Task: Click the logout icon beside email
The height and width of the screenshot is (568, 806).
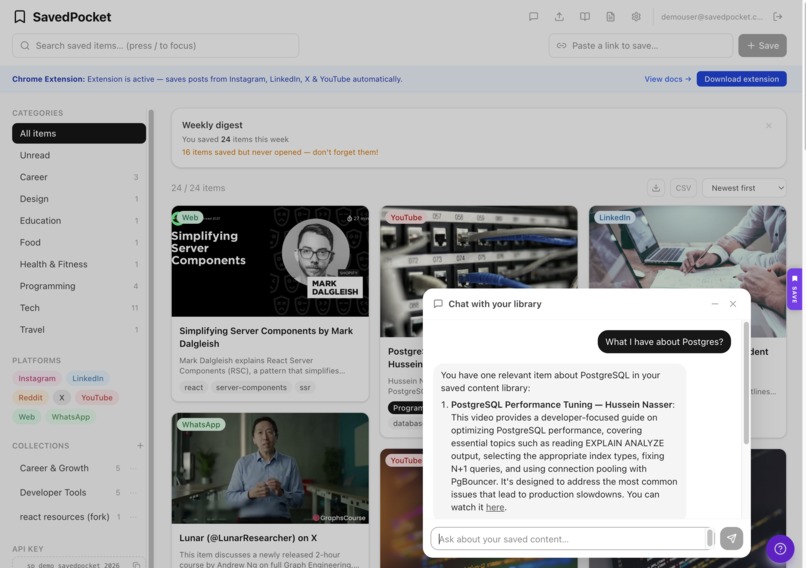Action: 777,16
